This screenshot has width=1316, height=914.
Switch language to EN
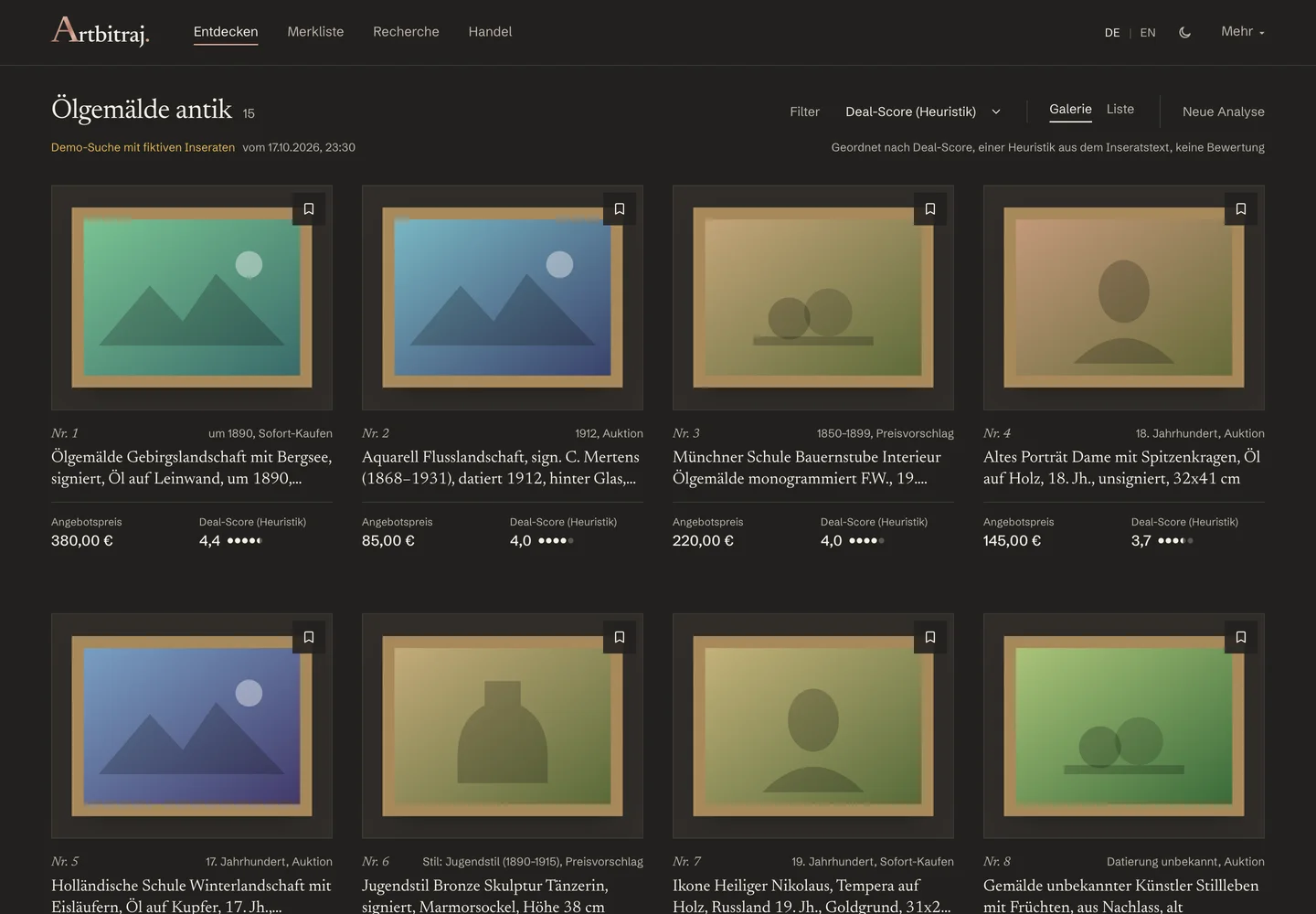(1148, 33)
